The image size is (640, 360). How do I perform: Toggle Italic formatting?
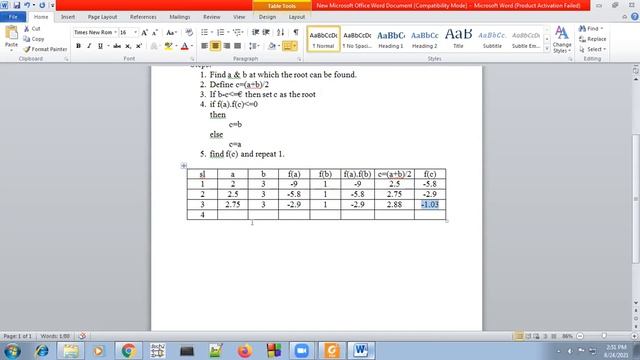[x=89, y=46]
